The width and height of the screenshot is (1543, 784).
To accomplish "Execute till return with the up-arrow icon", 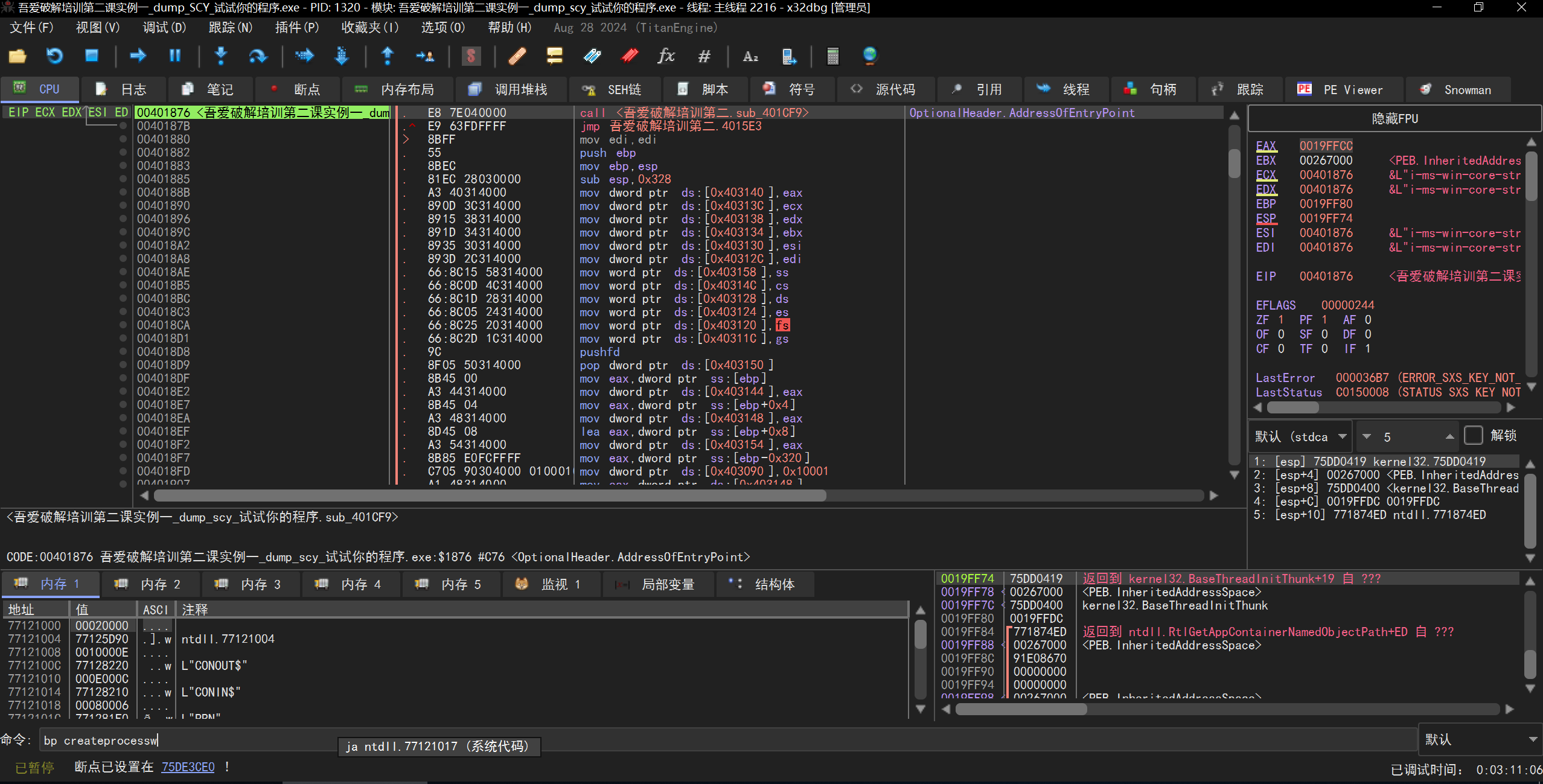I will tap(388, 56).
